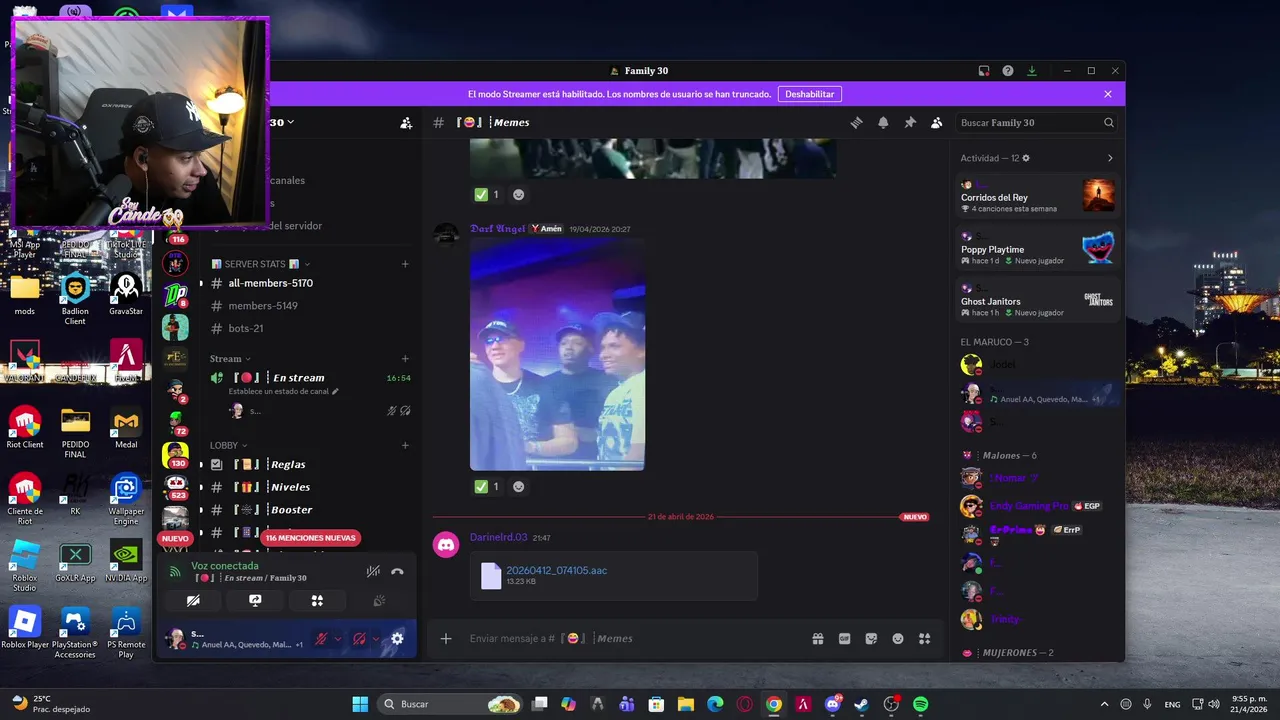Open the activities launcher in voice panel
The image size is (1280, 720).
pos(317,601)
